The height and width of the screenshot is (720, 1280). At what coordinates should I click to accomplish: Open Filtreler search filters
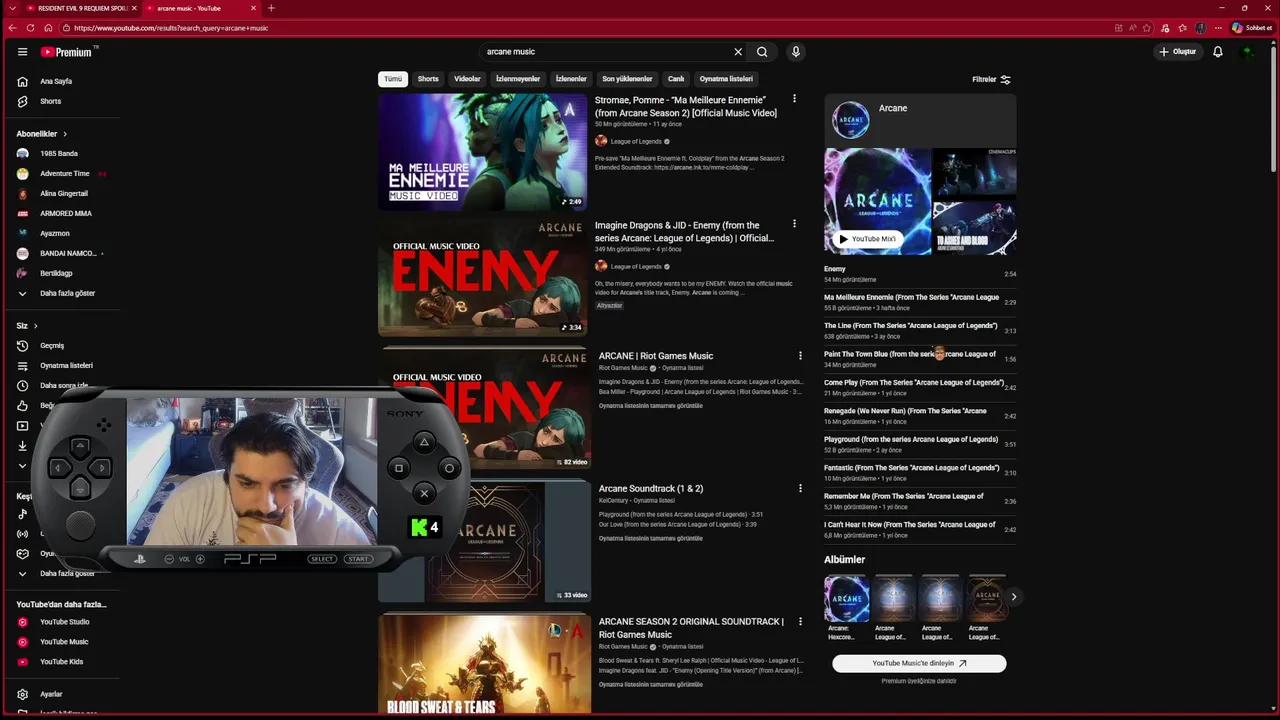pyautogui.click(x=991, y=79)
